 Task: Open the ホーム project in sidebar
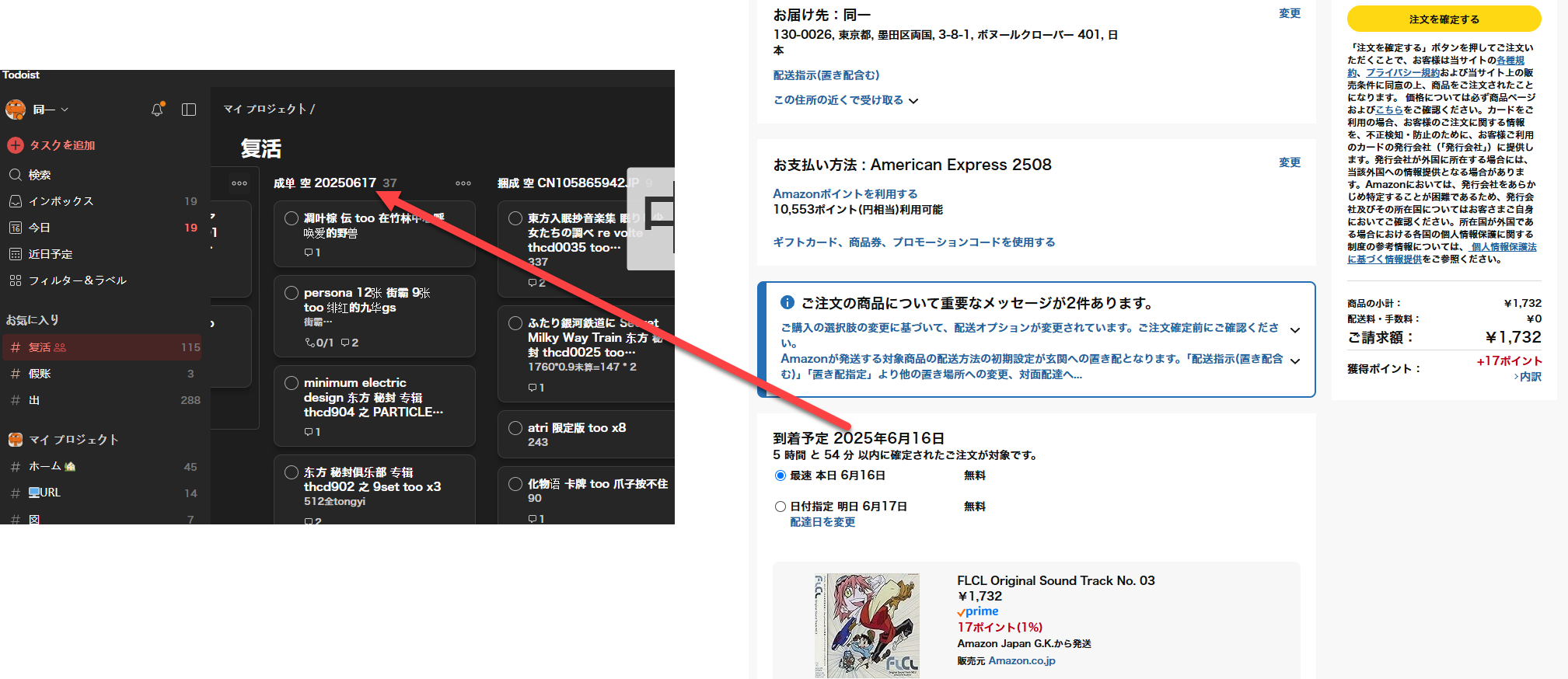click(x=45, y=466)
